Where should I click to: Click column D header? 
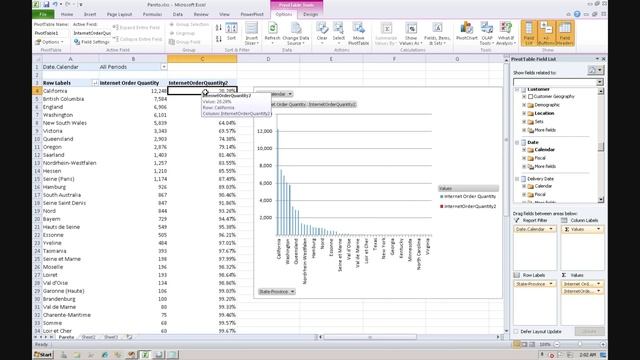pos(268,59)
